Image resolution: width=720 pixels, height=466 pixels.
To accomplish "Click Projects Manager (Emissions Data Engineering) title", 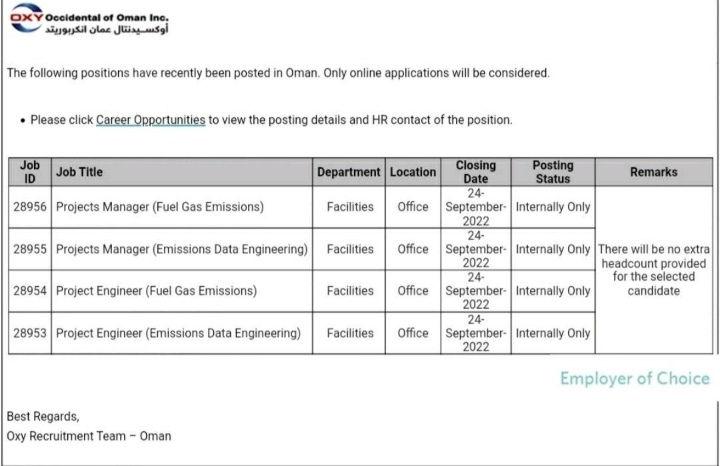I will [181, 249].
